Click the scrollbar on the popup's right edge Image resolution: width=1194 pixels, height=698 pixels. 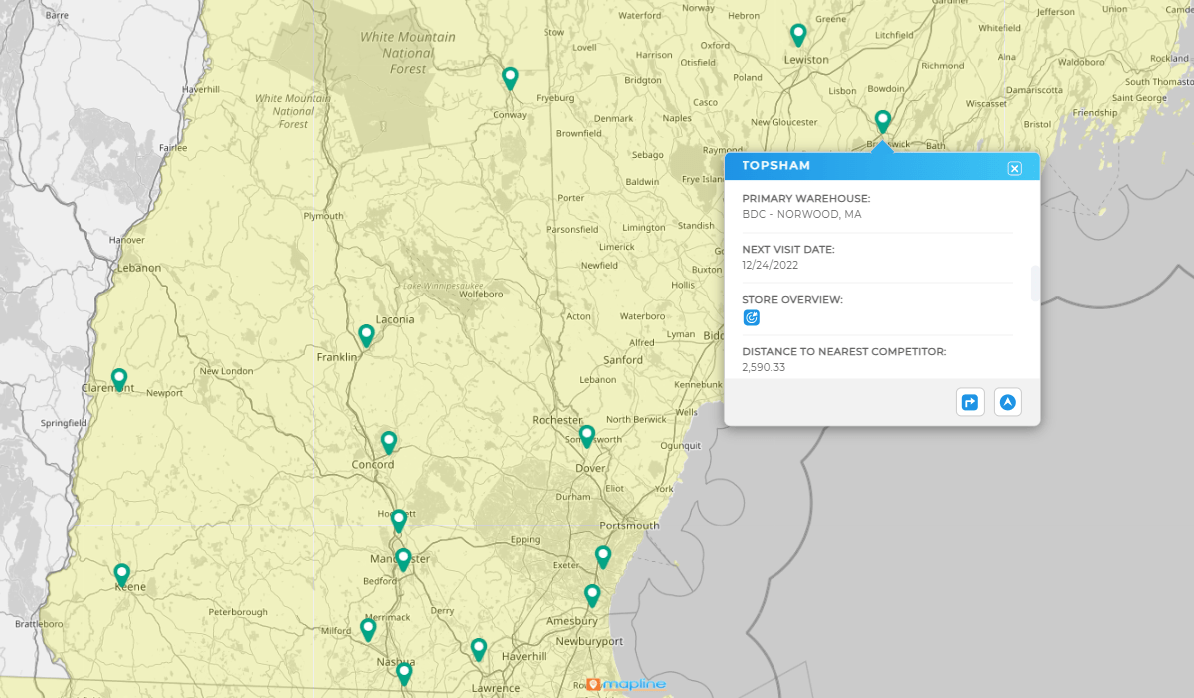(x=1032, y=283)
